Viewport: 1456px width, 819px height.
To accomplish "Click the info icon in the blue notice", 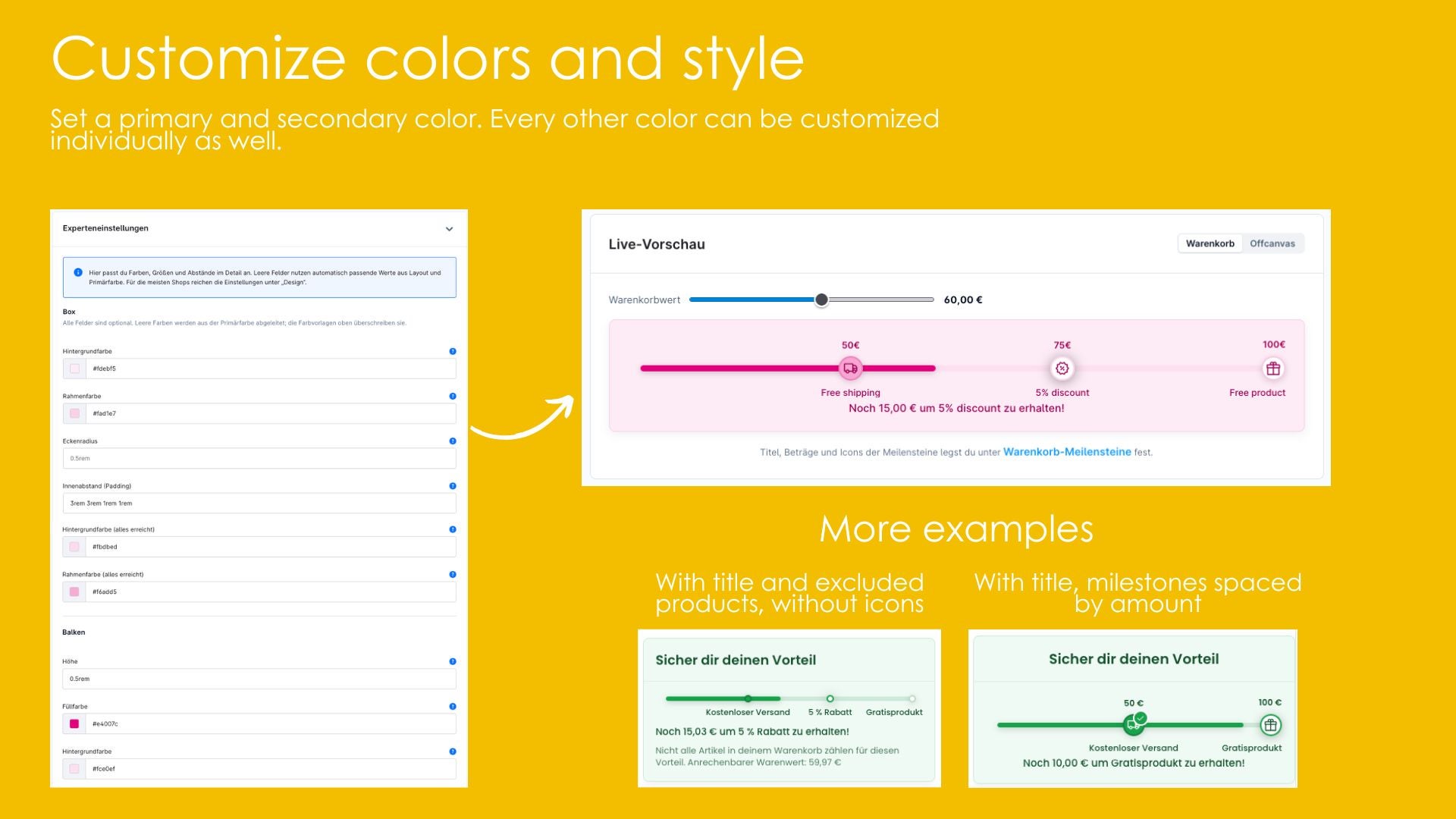I will [78, 272].
